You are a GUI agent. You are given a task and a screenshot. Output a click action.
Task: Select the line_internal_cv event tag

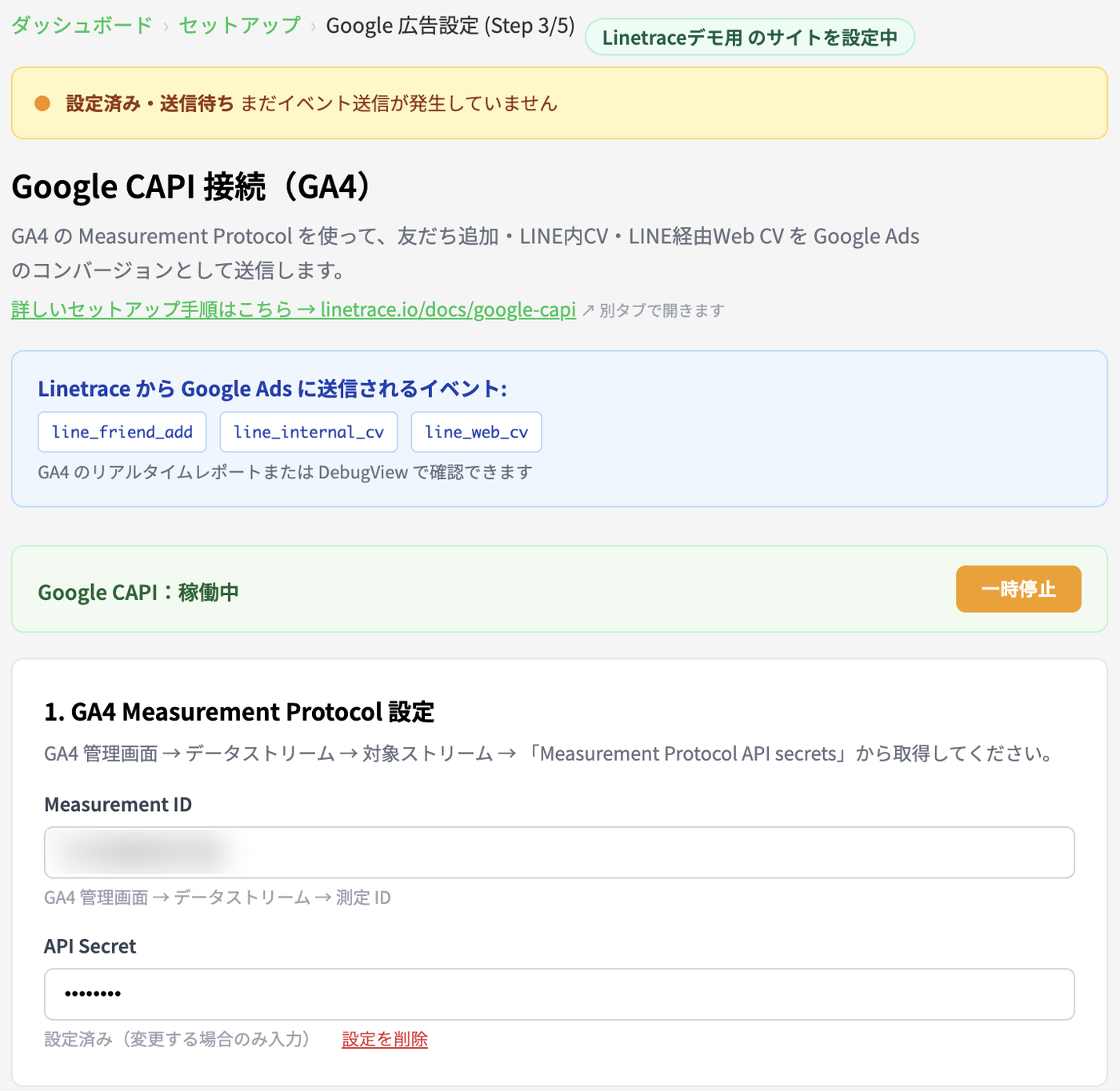309,432
